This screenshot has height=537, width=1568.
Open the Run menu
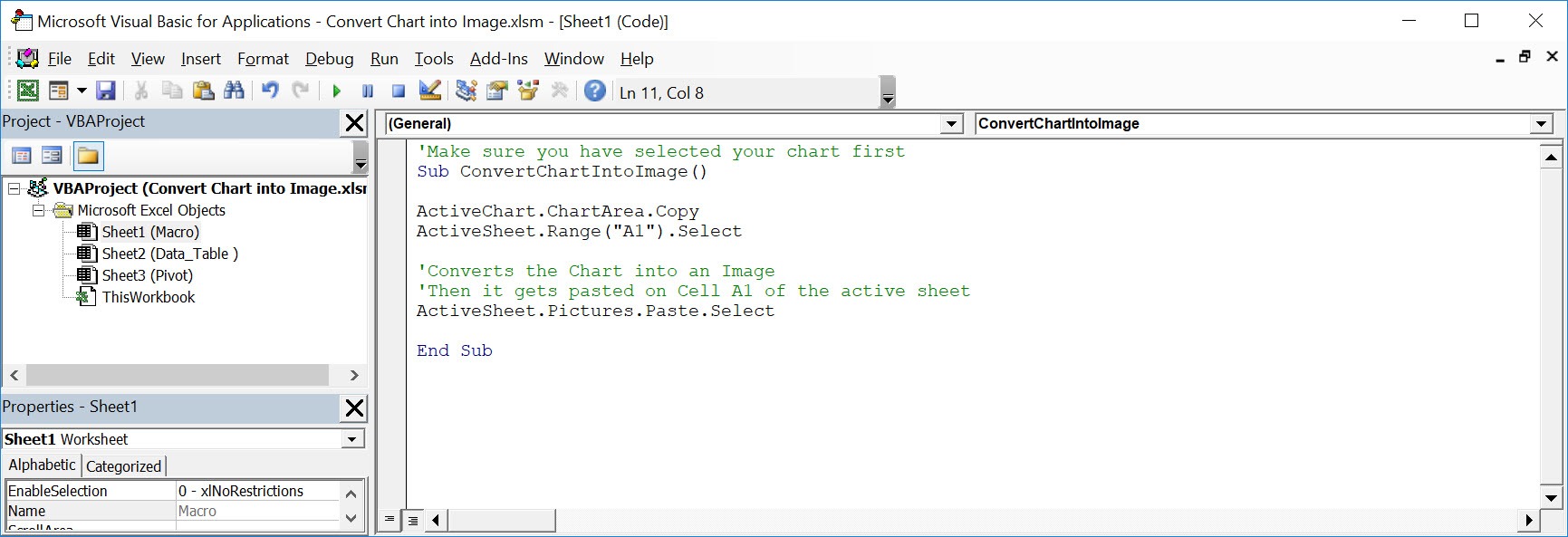384,59
